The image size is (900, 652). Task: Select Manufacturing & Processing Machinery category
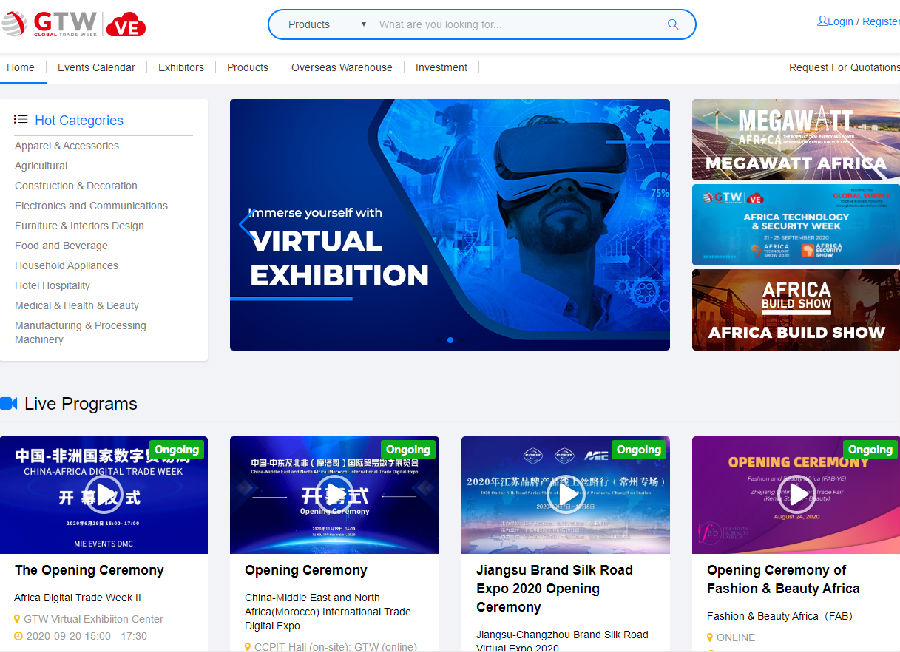[x=80, y=332]
